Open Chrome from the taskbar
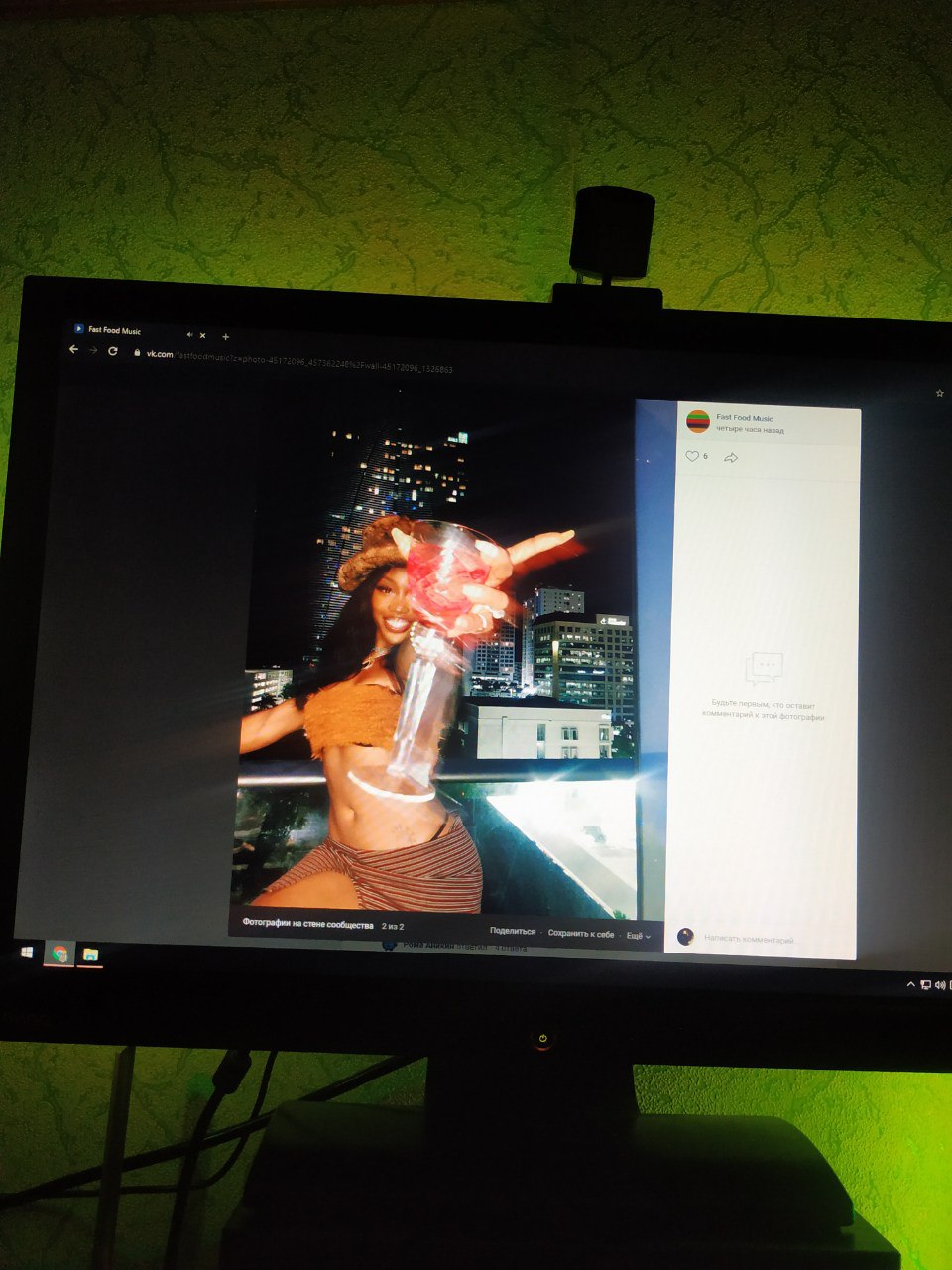 pyautogui.click(x=59, y=953)
